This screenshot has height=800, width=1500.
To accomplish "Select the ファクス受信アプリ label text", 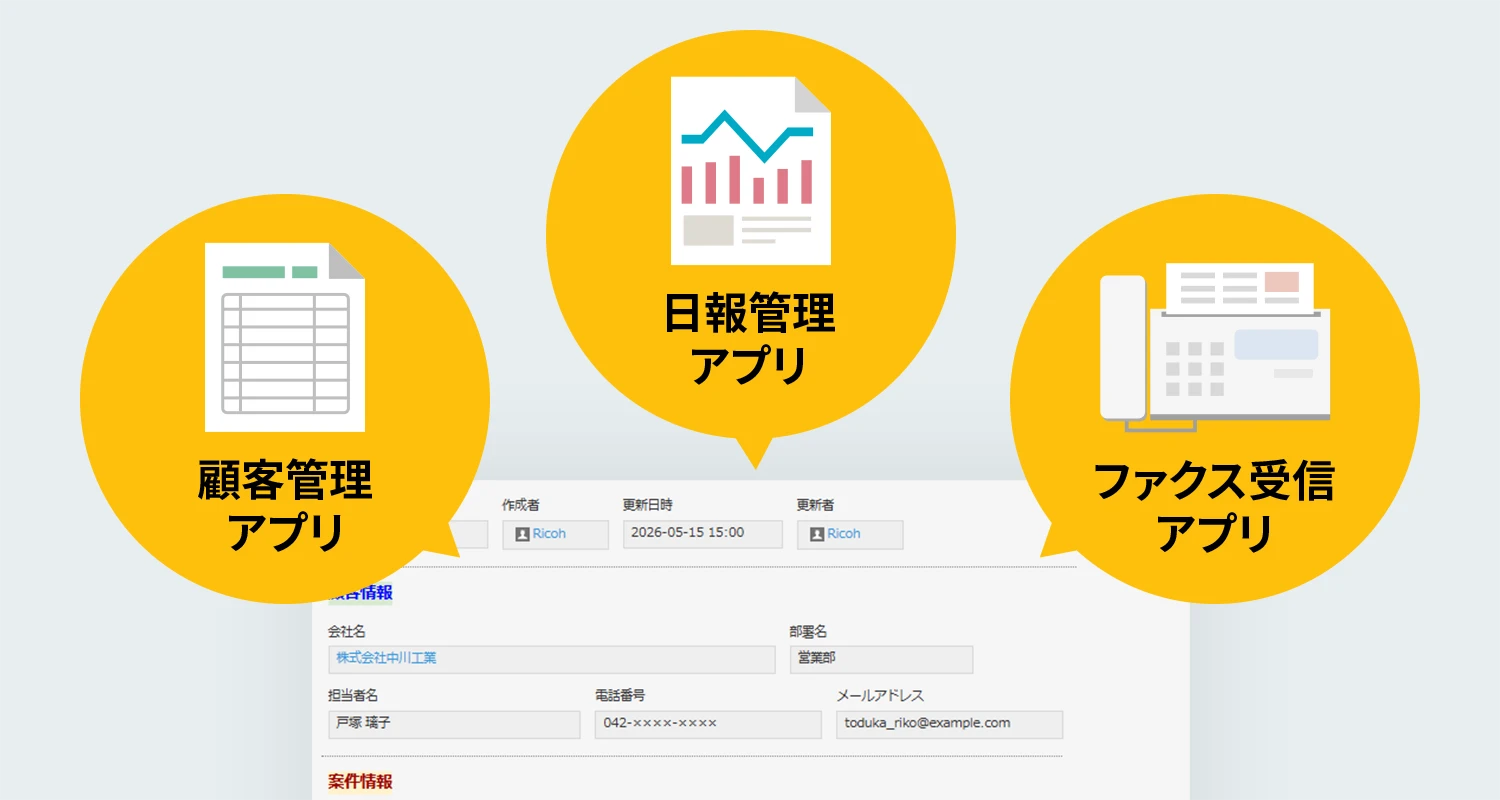I will point(1215,506).
